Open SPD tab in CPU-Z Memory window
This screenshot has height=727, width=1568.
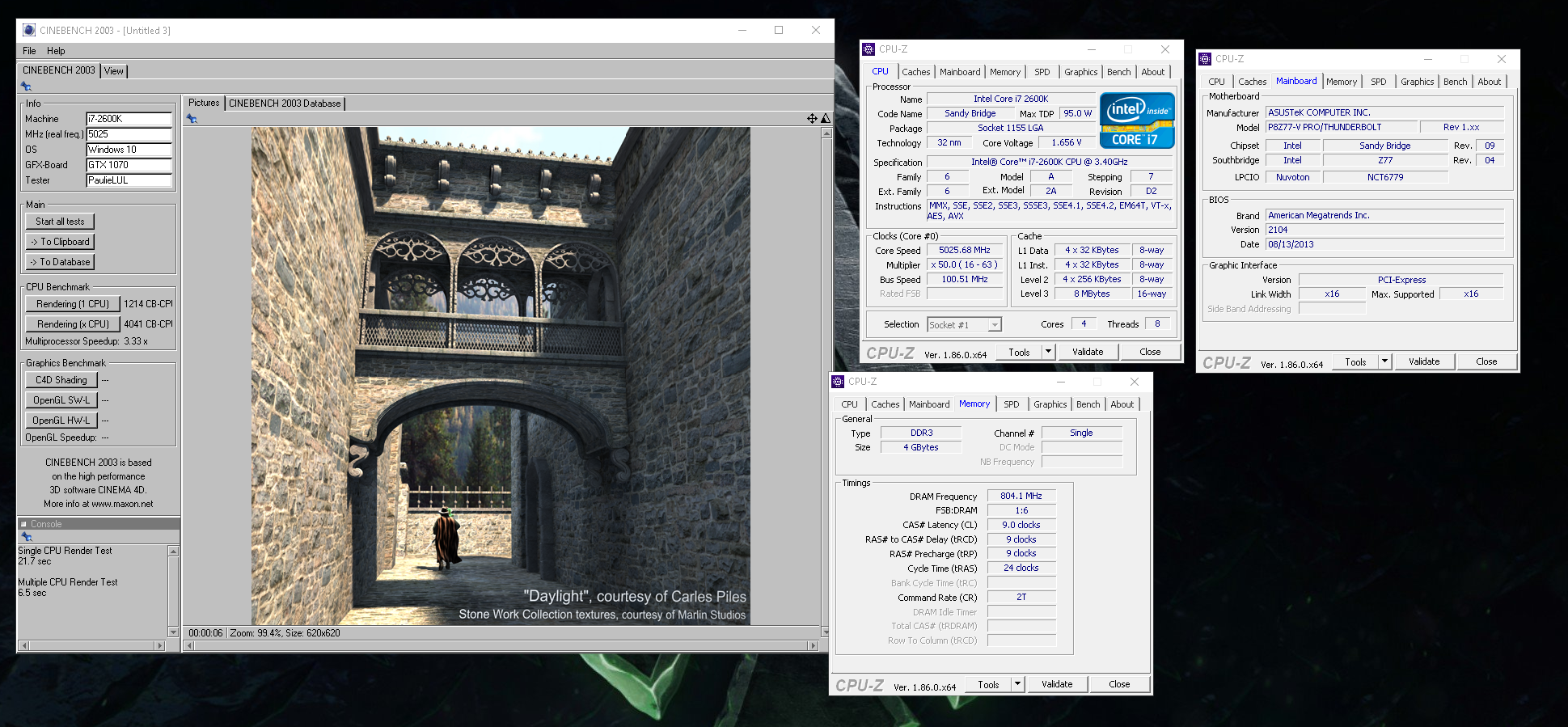pos(1011,404)
